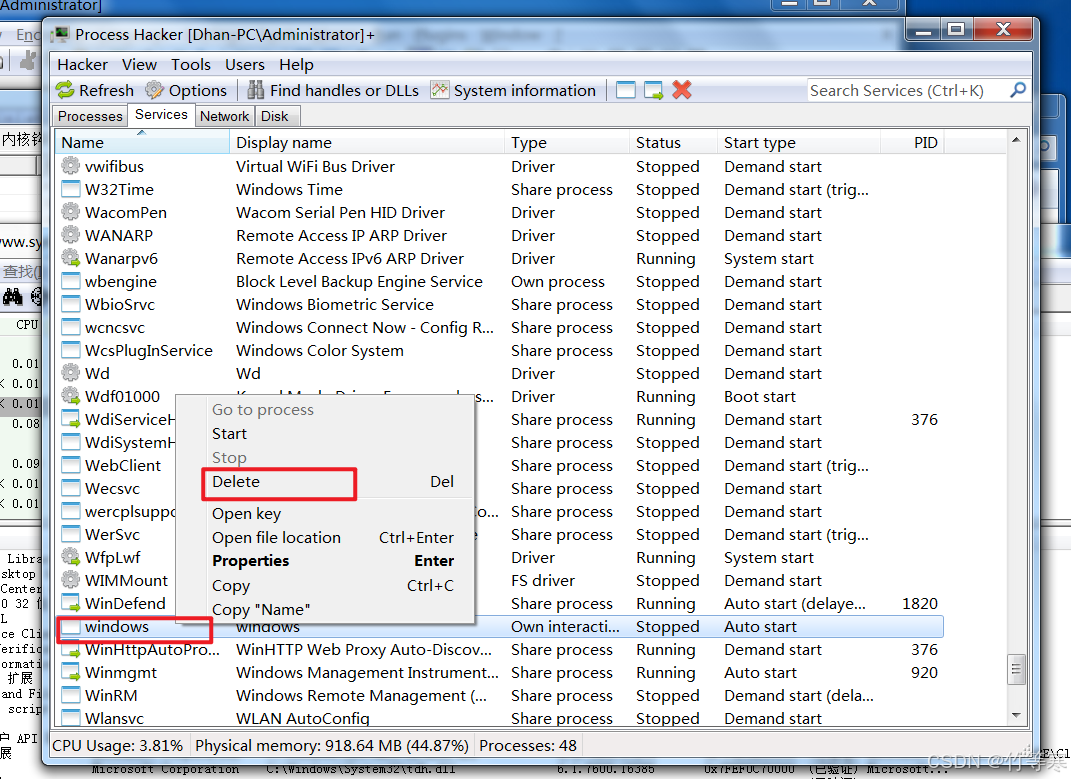Click the window with green arrow icon
1071x779 pixels.
tap(654, 90)
